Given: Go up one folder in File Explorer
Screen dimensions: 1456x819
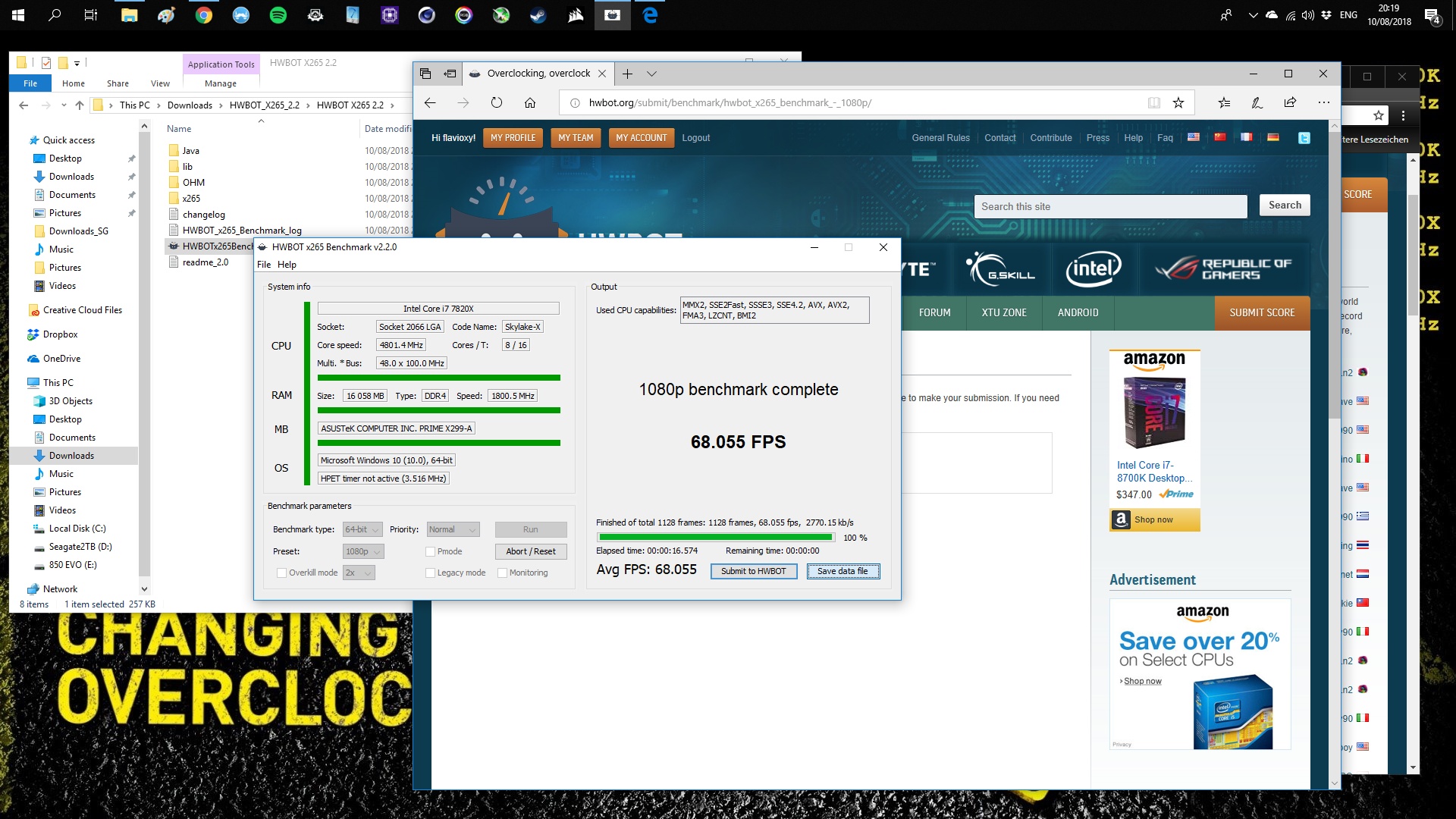Looking at the screenshot, I should [80, 105].
